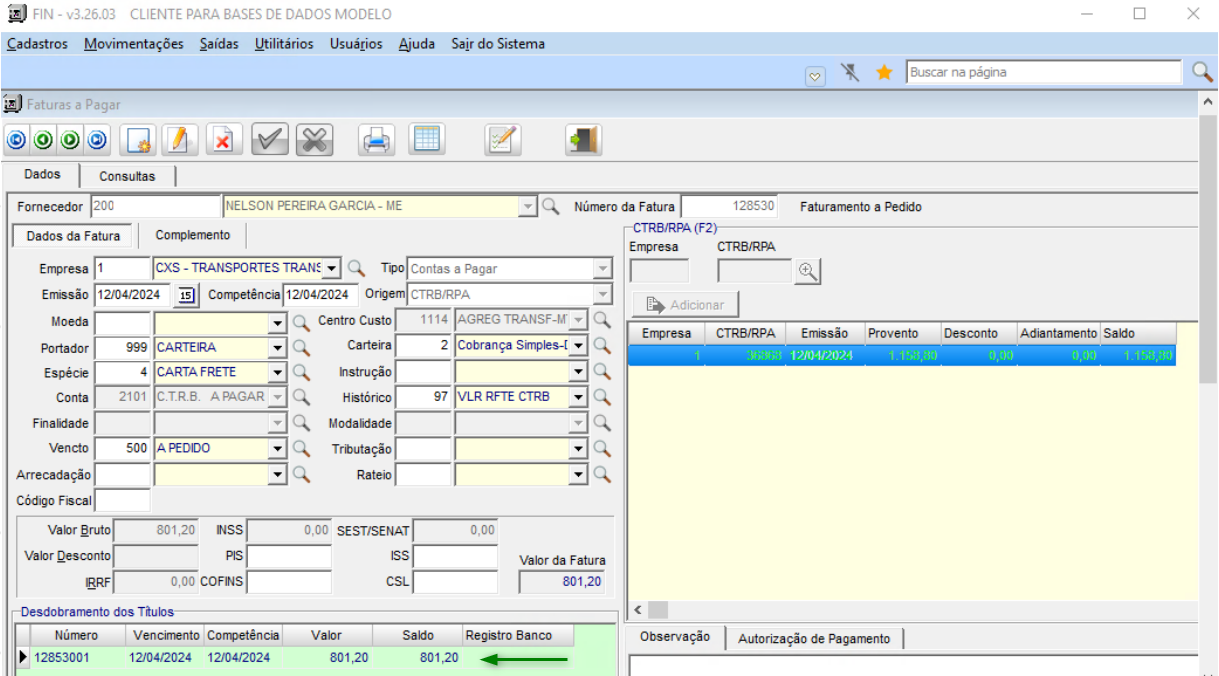This screenshot has height=676, width=1219.
Task: Expand the Histórico VLR RFTE CTRB dropdown
Action: click(x=577, y=398)
